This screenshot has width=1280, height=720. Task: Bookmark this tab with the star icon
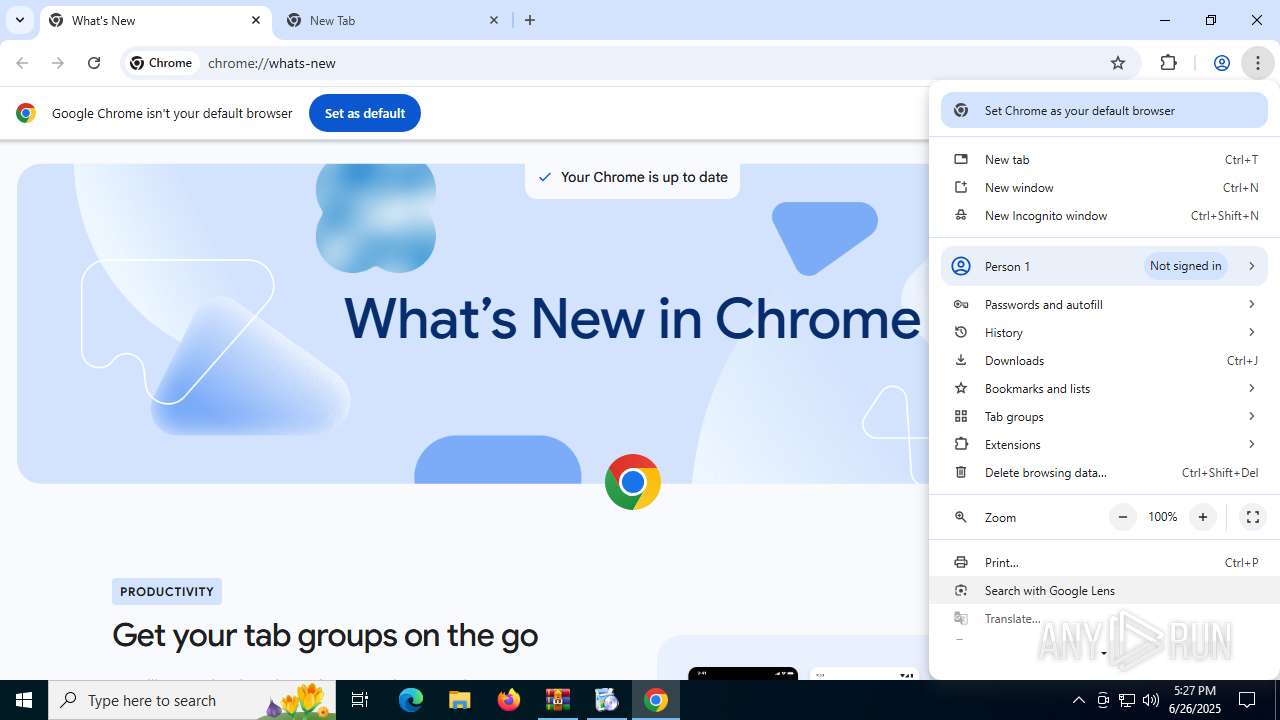tap(1118, 63)
